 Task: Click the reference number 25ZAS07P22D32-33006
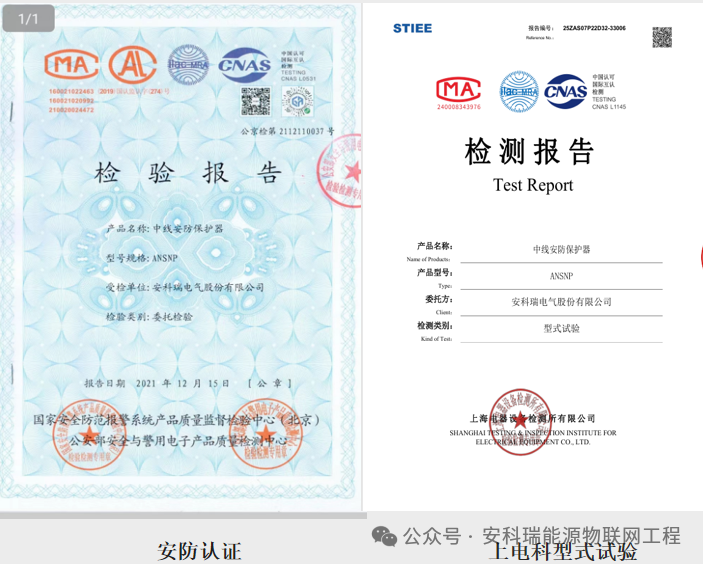pyautogui.click(x=594, y=29)
